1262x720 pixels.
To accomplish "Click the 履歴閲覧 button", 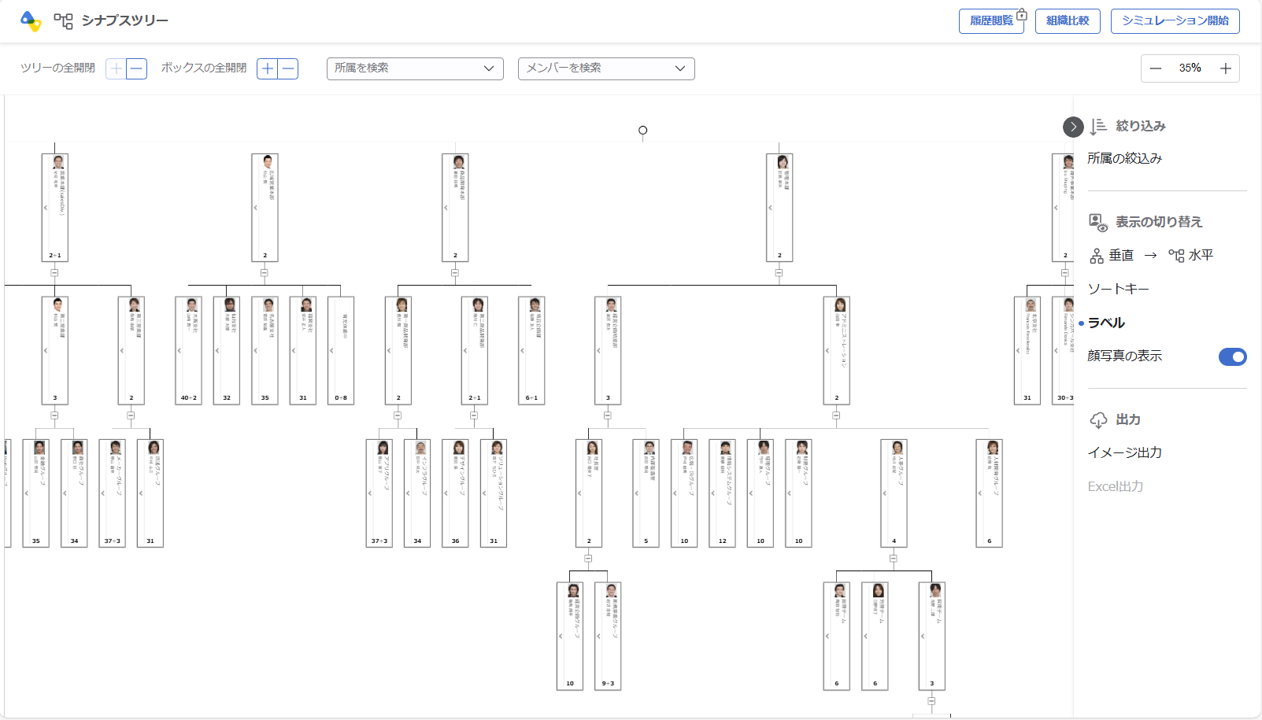I will click(990, 21).
